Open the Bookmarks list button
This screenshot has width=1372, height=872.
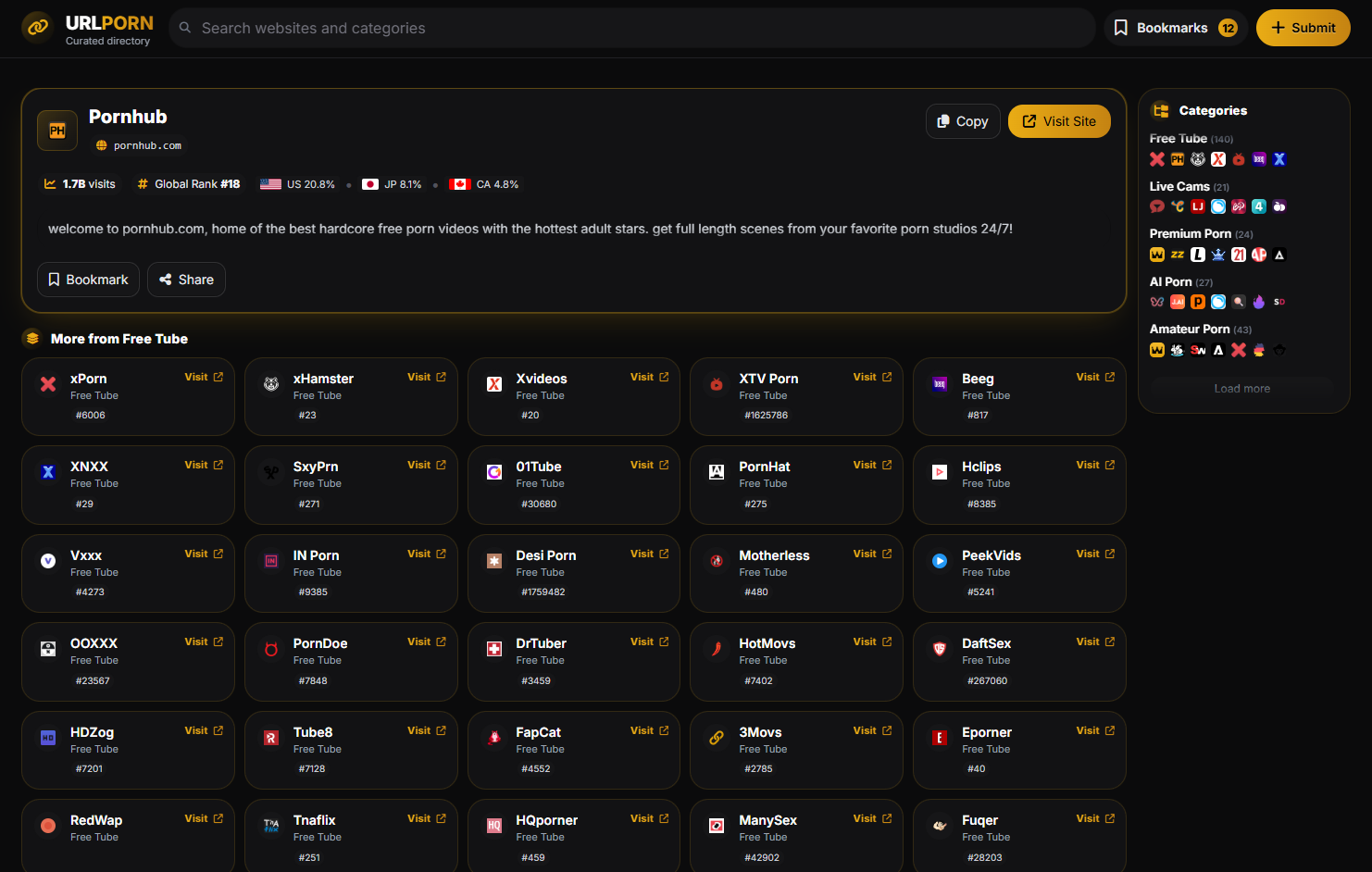pyautogui.click(x=1175, y=28)
